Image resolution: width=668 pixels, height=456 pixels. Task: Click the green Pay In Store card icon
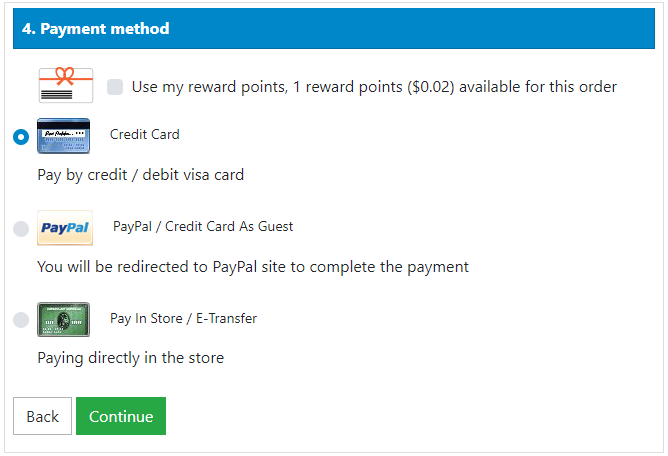[x=63, y=320]
